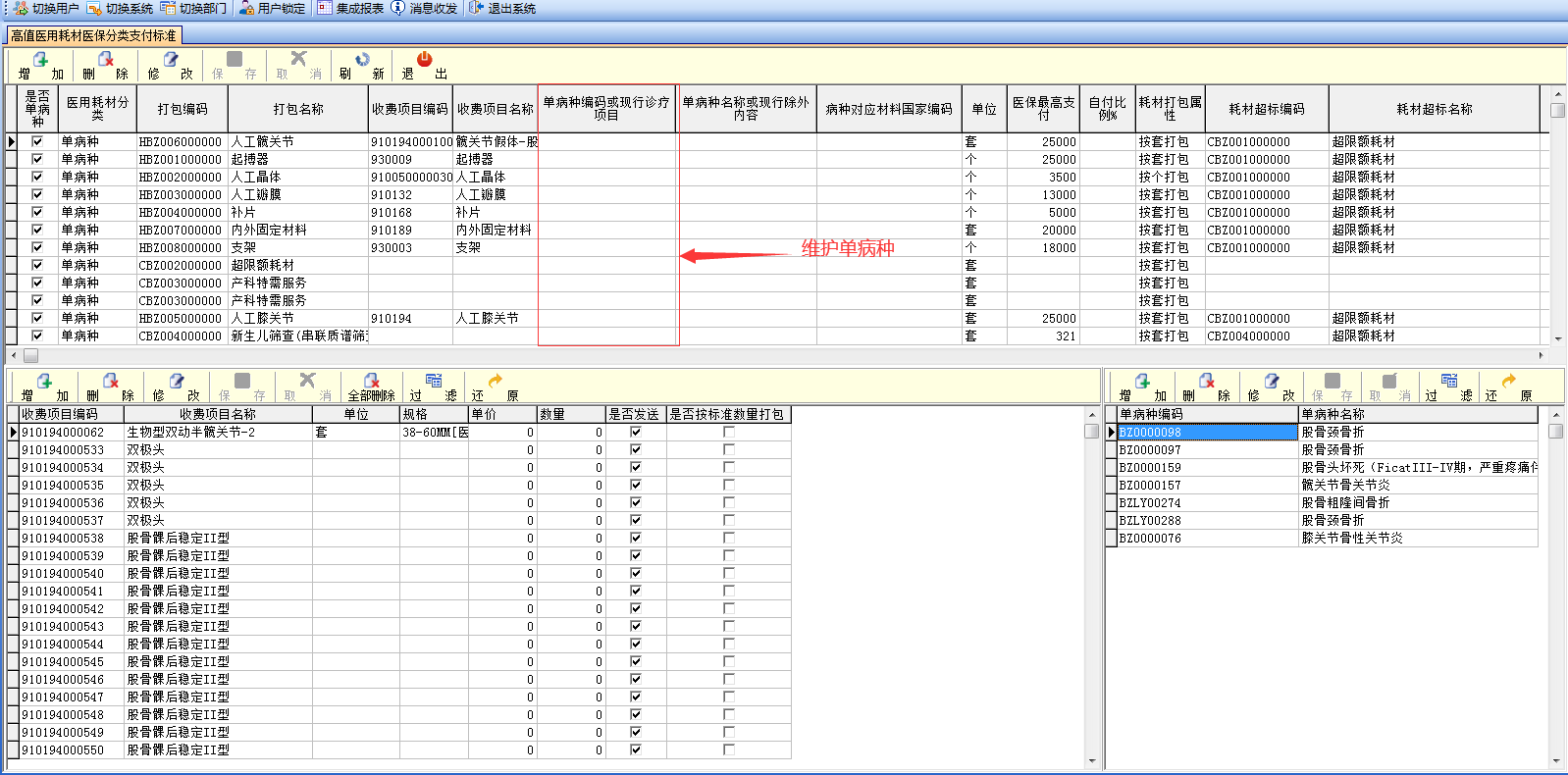Click the 病种对应材料国家编码 column header
This screenshot has width=1568, height=775.
point(889,109)
